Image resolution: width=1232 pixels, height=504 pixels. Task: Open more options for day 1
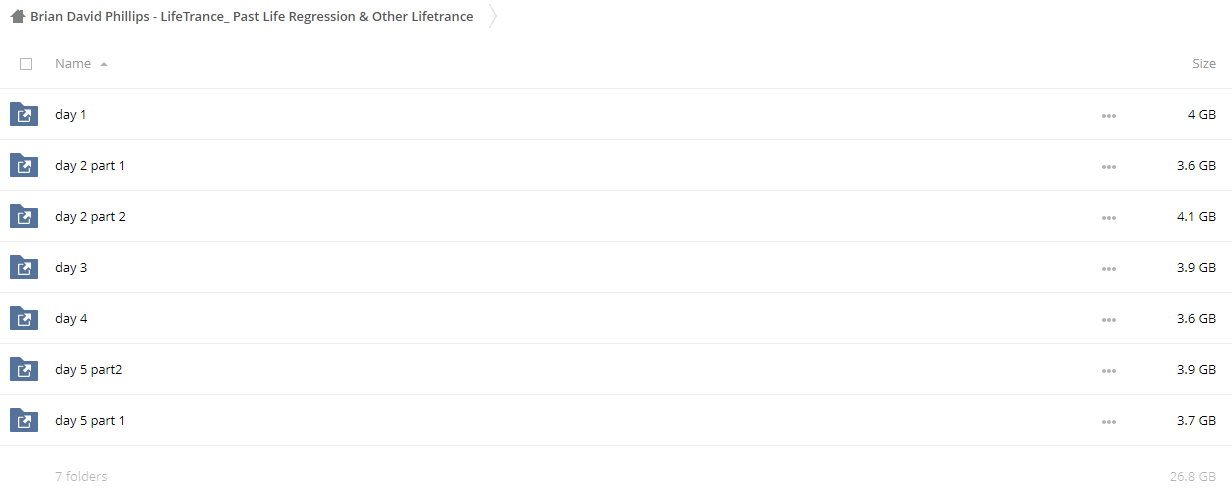[x=1108, y=116]
